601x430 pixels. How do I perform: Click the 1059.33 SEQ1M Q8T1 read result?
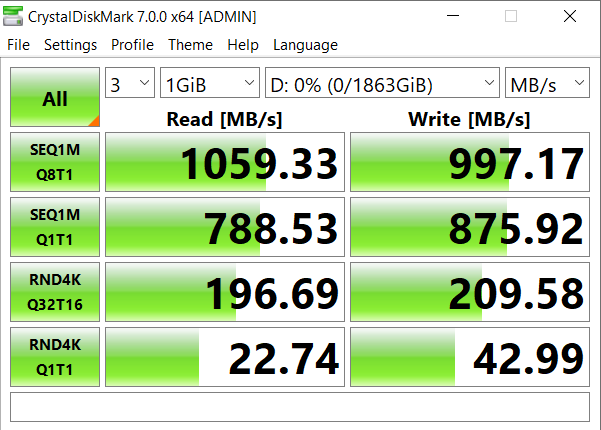pyautogui.click(x=225, y=162)
